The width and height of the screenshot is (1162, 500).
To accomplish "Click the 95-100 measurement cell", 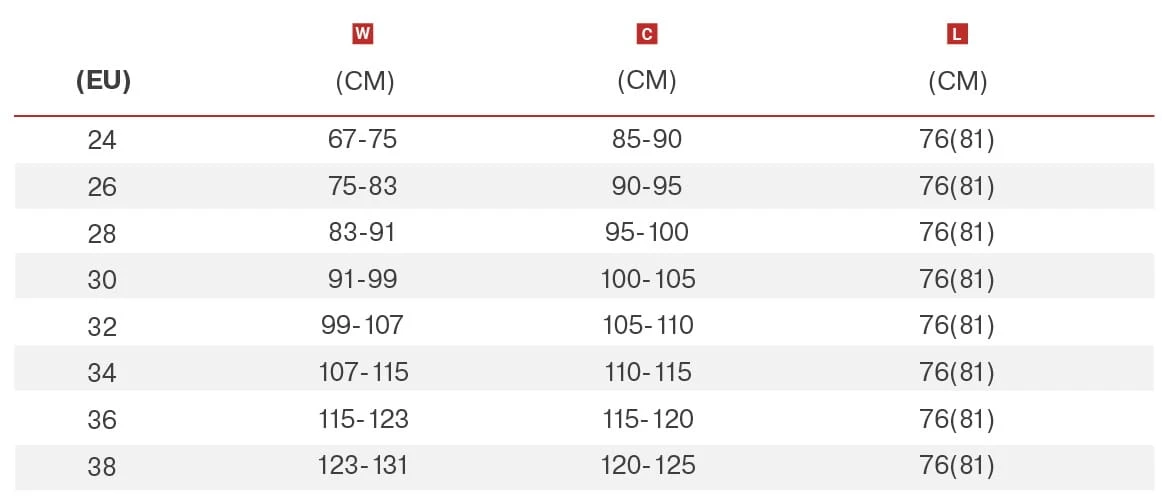I will coord(647,233).
